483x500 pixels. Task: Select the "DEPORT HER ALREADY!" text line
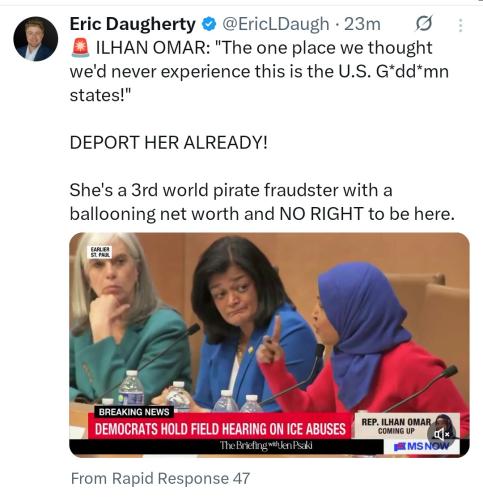(168, 143)
